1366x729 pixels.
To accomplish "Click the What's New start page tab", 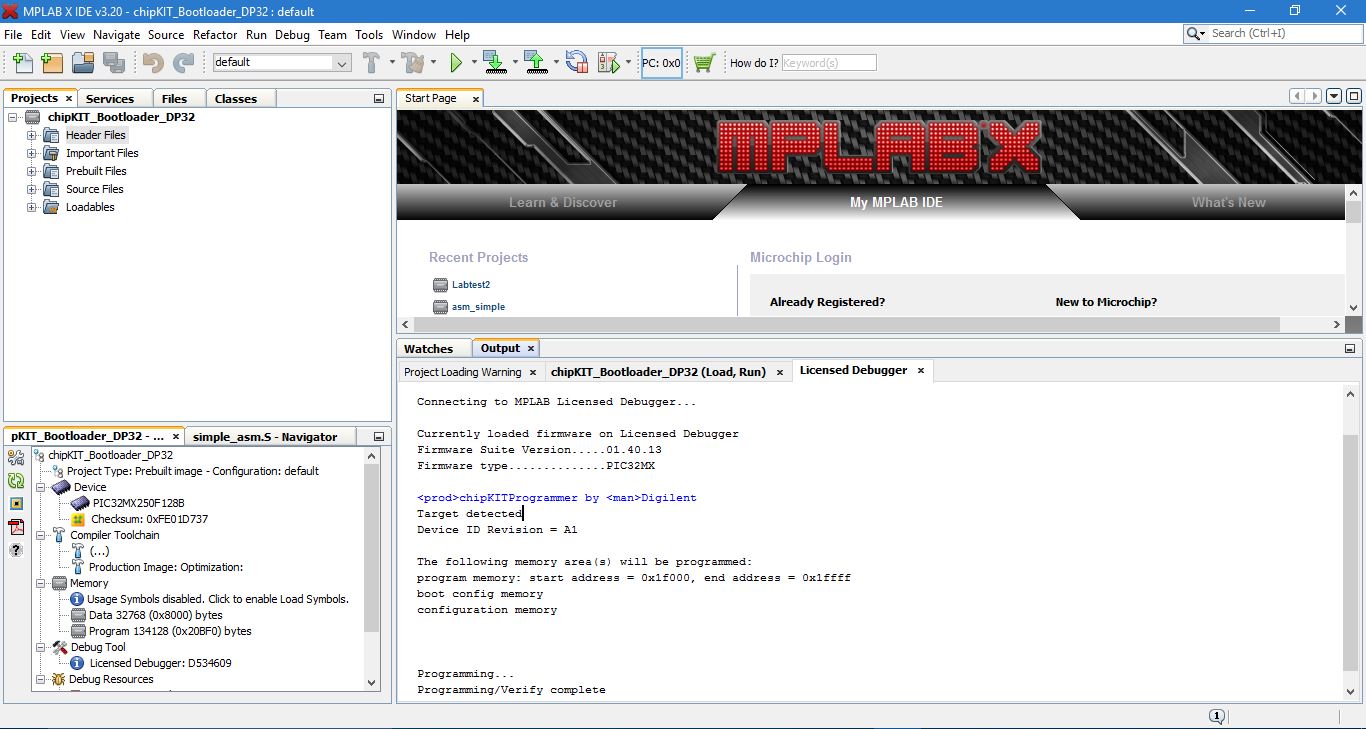I will coord(1228,203).
